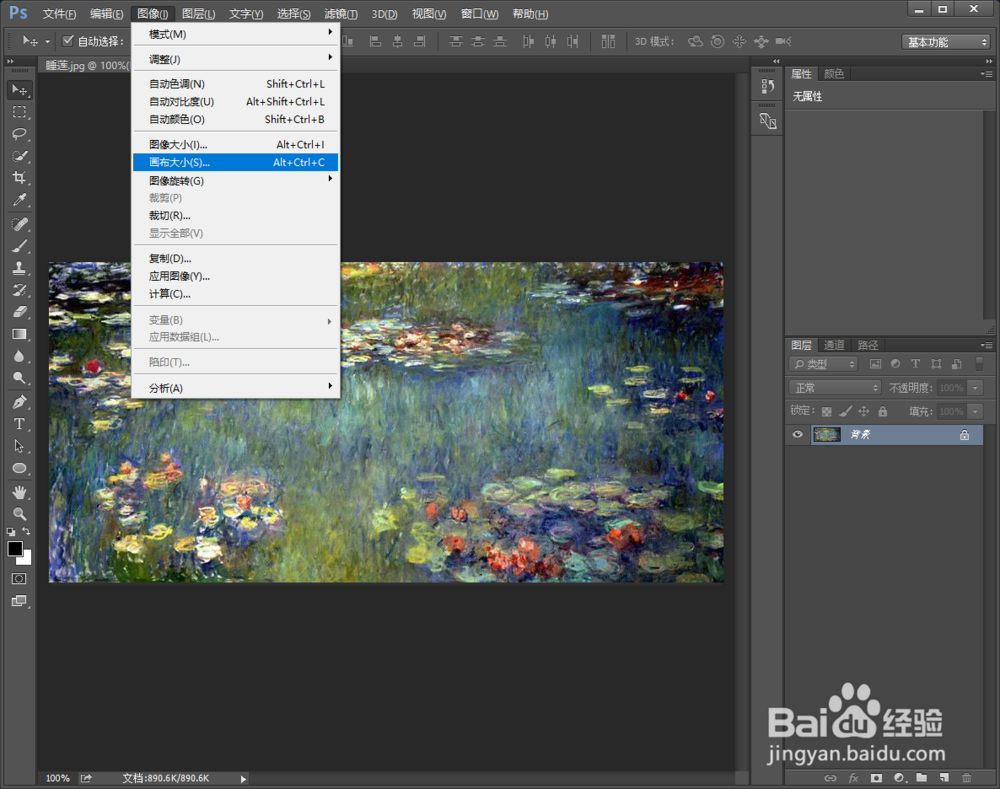Screen dimensions: 1000x789
Task: Switch to the 路径 tab
Action: [867, 345]
